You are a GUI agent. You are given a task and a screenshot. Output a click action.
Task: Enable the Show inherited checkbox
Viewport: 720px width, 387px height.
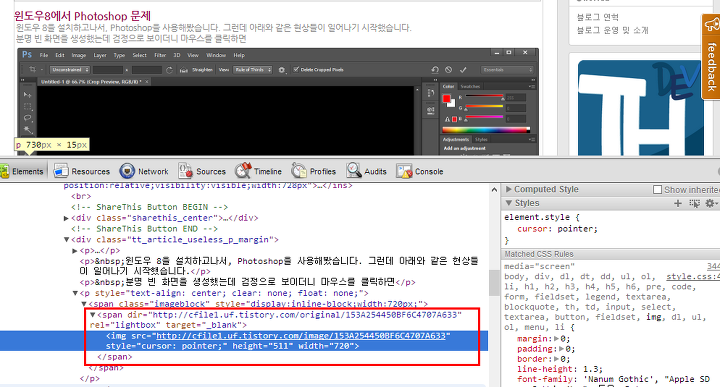pyautogui.click(x=658, y=190)
